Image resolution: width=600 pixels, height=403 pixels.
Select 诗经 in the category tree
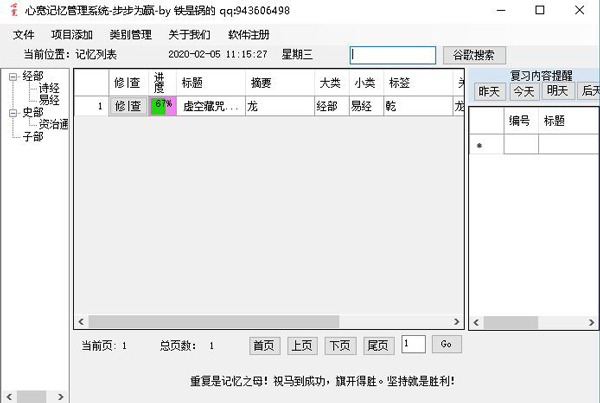tap(50, 88)
